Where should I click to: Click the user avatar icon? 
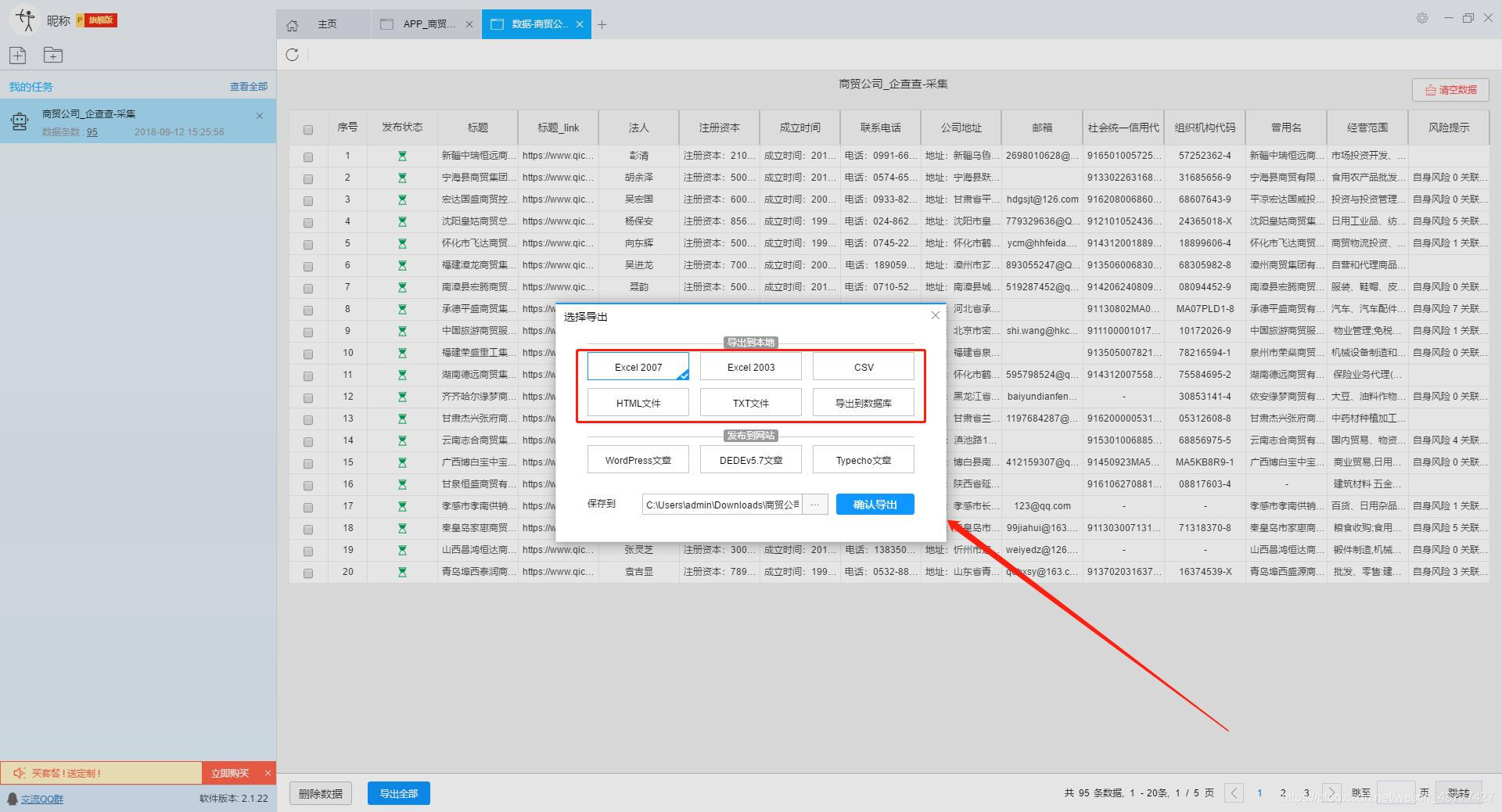point(26,20)
